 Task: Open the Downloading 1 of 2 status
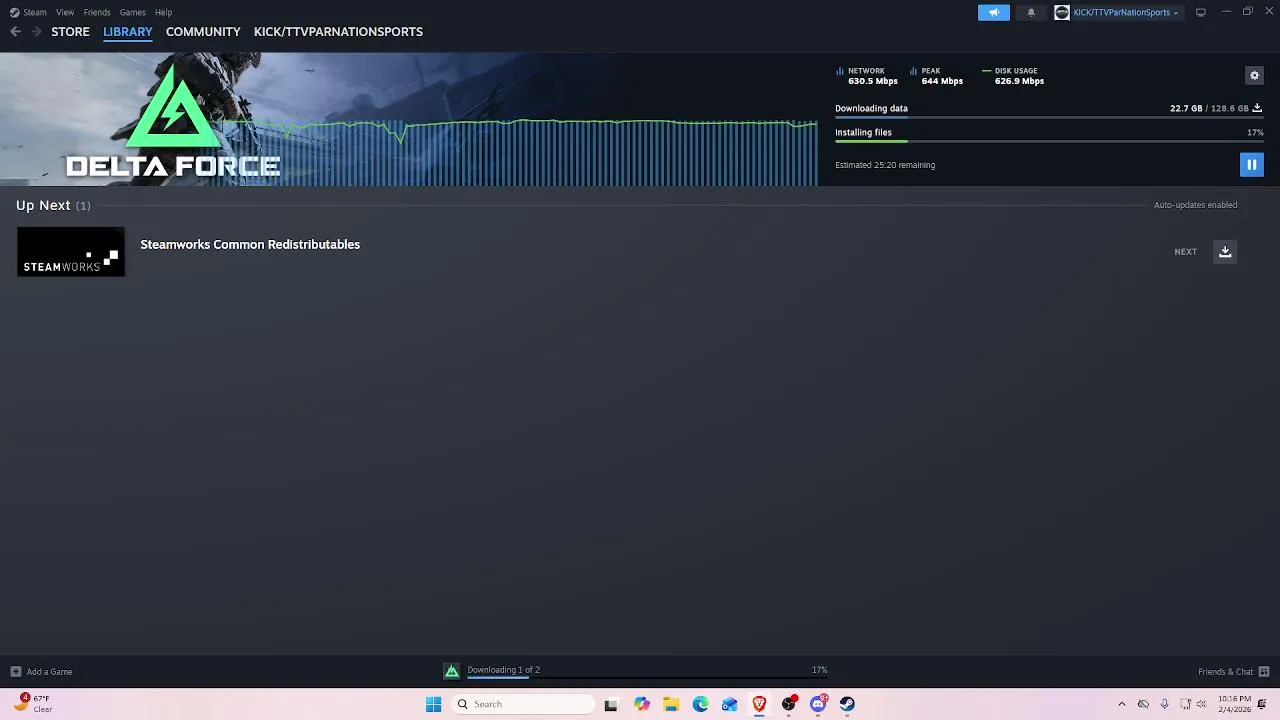[x=503, y=670]
